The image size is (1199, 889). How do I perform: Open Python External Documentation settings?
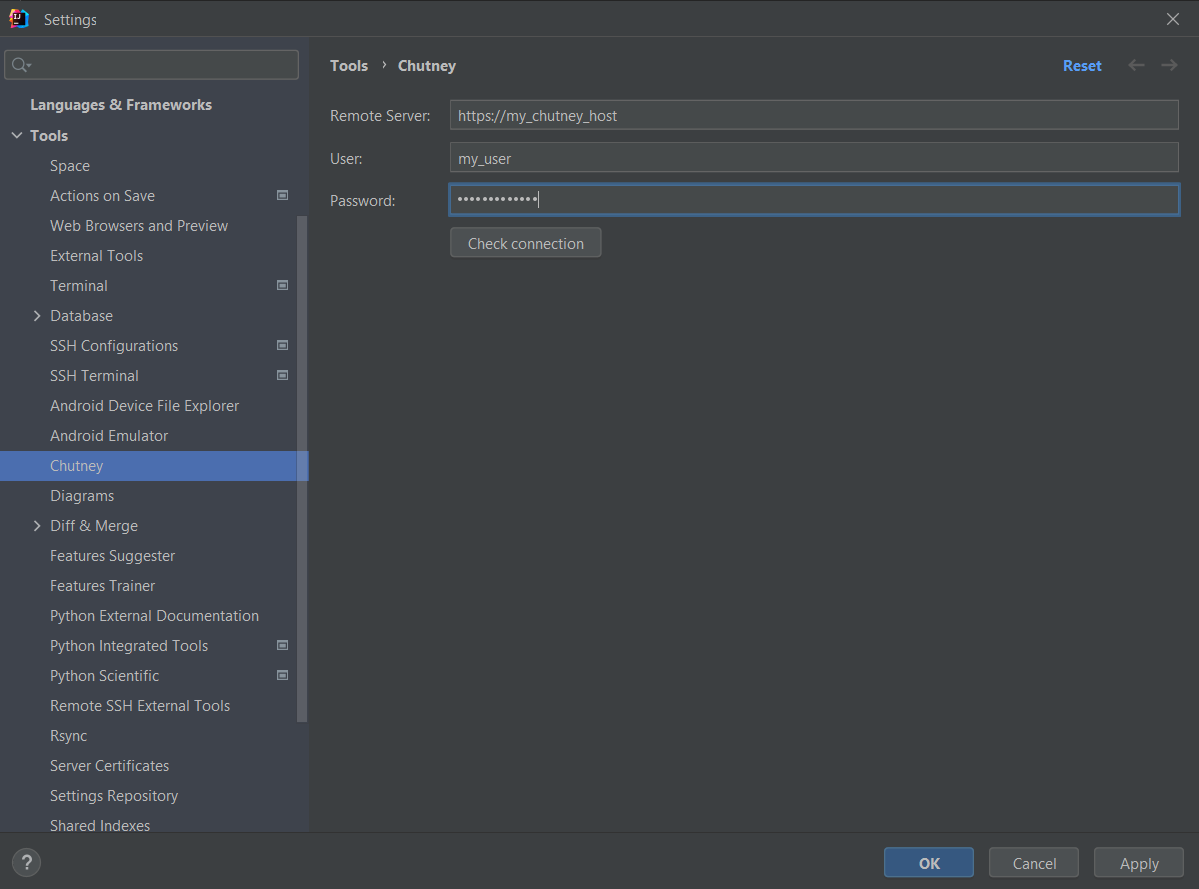coord(154,615)
